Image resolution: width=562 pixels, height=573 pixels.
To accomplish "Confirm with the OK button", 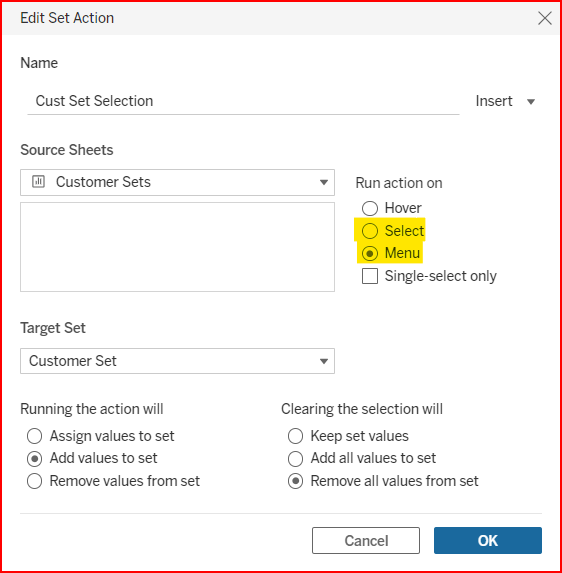I will pos(488,540).
